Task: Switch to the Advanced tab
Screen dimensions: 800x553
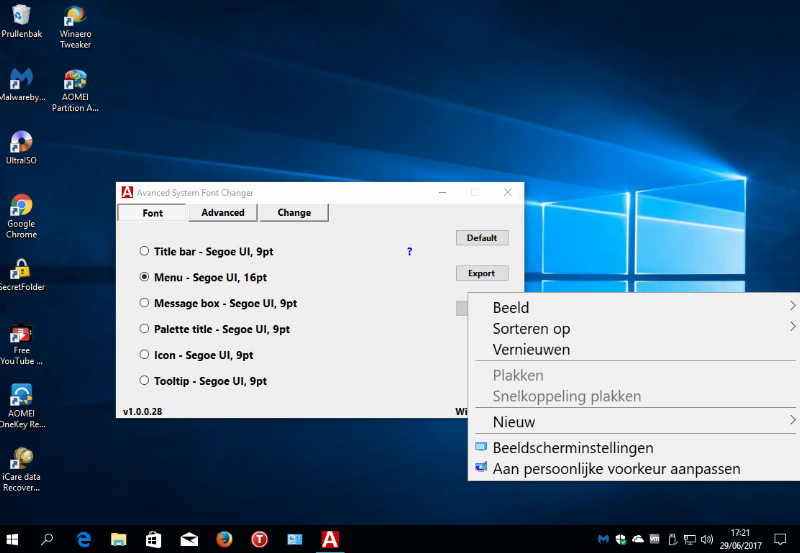Action: coord(223,212)
